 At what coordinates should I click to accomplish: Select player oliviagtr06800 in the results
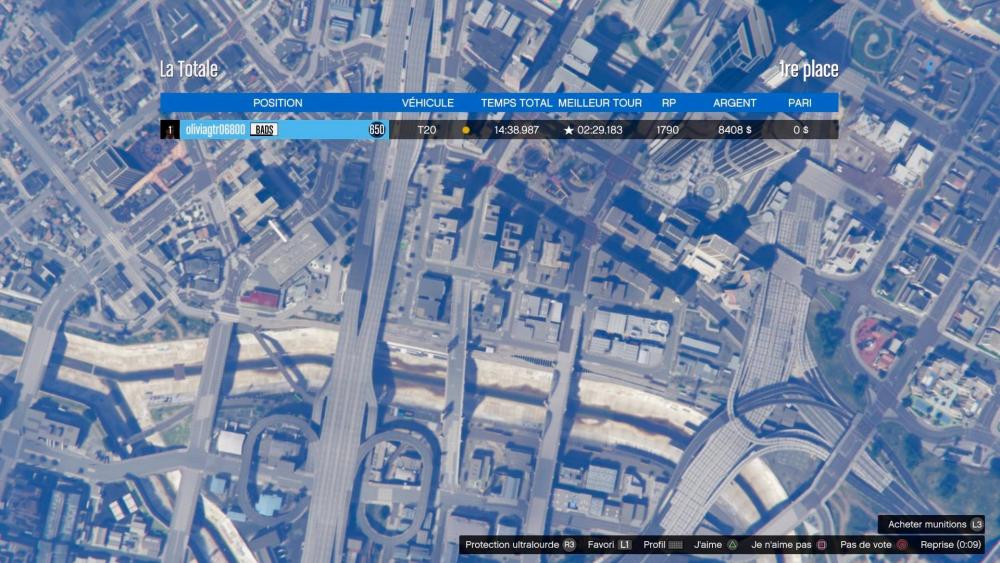[x=215, y=130]
